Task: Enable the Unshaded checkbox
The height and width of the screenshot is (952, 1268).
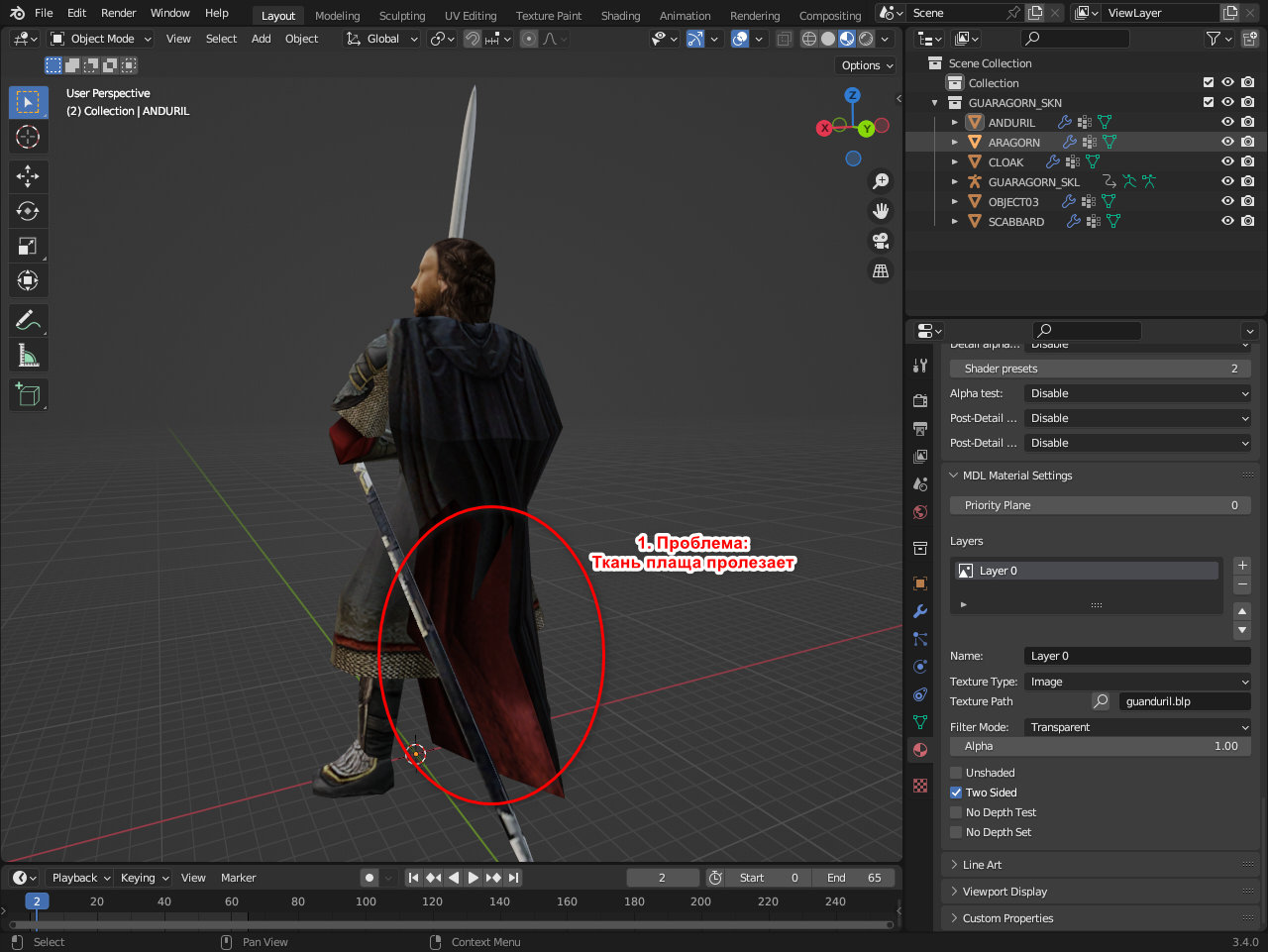Action: click(x=956, y=773)
